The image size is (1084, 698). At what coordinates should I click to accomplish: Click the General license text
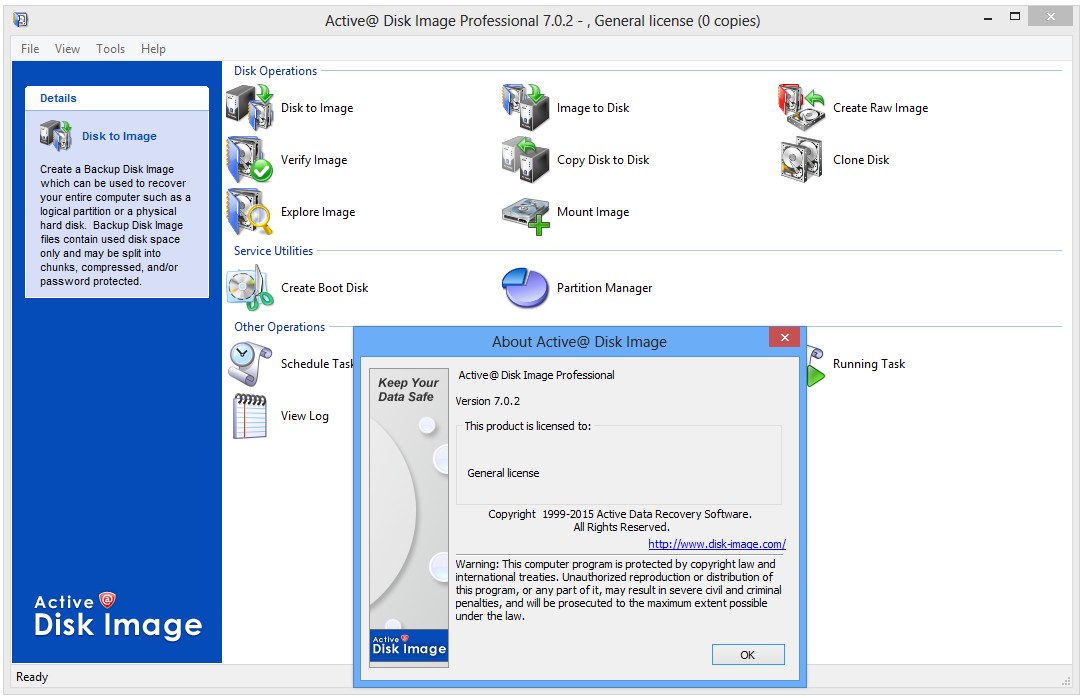503,473
